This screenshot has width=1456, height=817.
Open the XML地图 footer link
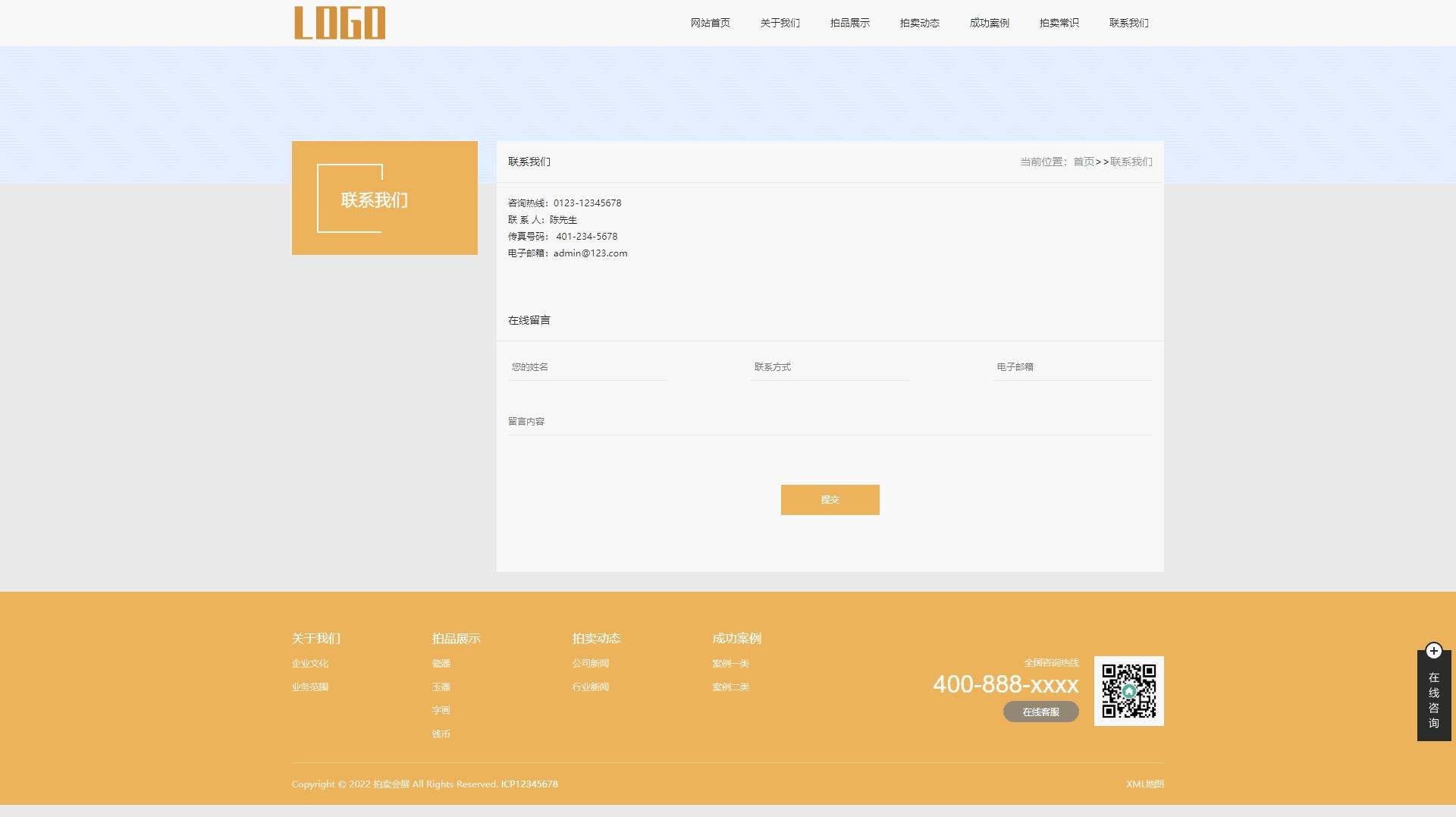[1144, 784]
